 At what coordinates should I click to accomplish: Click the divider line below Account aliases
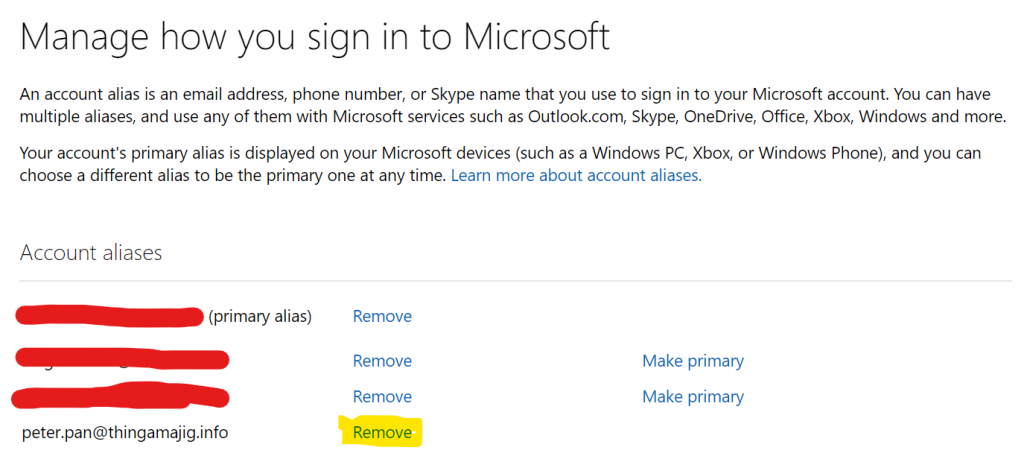(515, 281)
